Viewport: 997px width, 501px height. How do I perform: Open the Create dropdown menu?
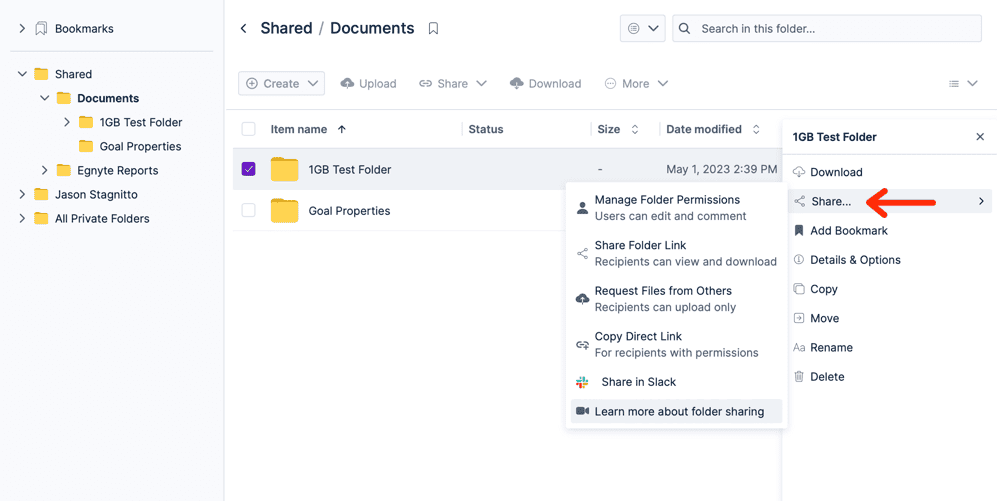[282, 83]
